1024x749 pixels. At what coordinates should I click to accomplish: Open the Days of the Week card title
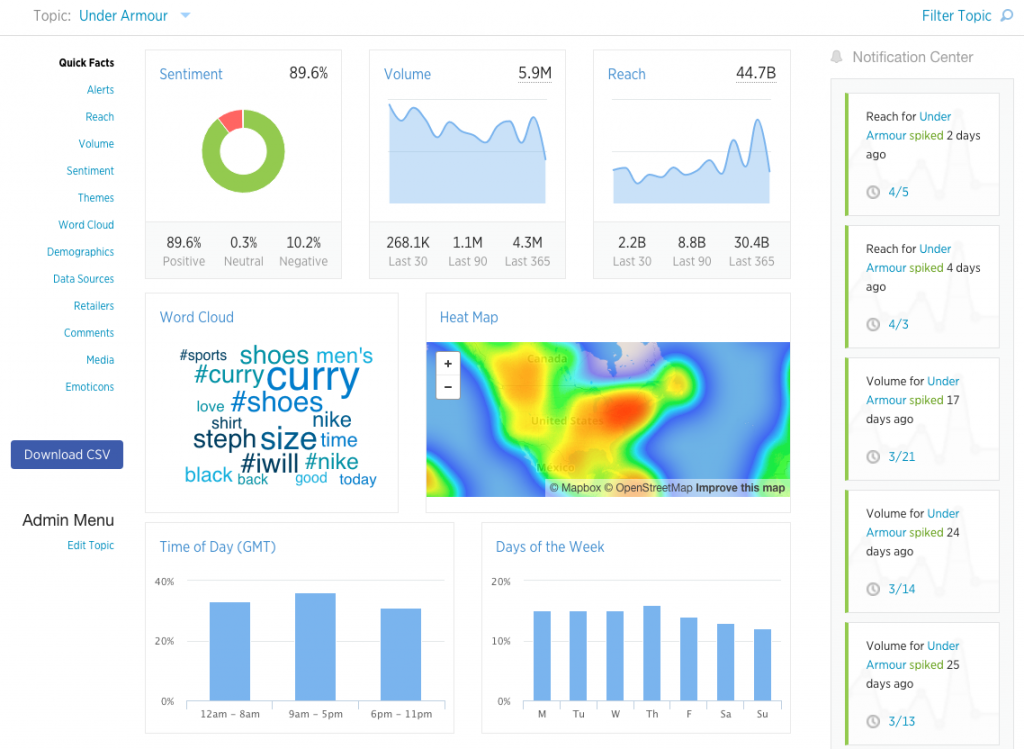550,547
